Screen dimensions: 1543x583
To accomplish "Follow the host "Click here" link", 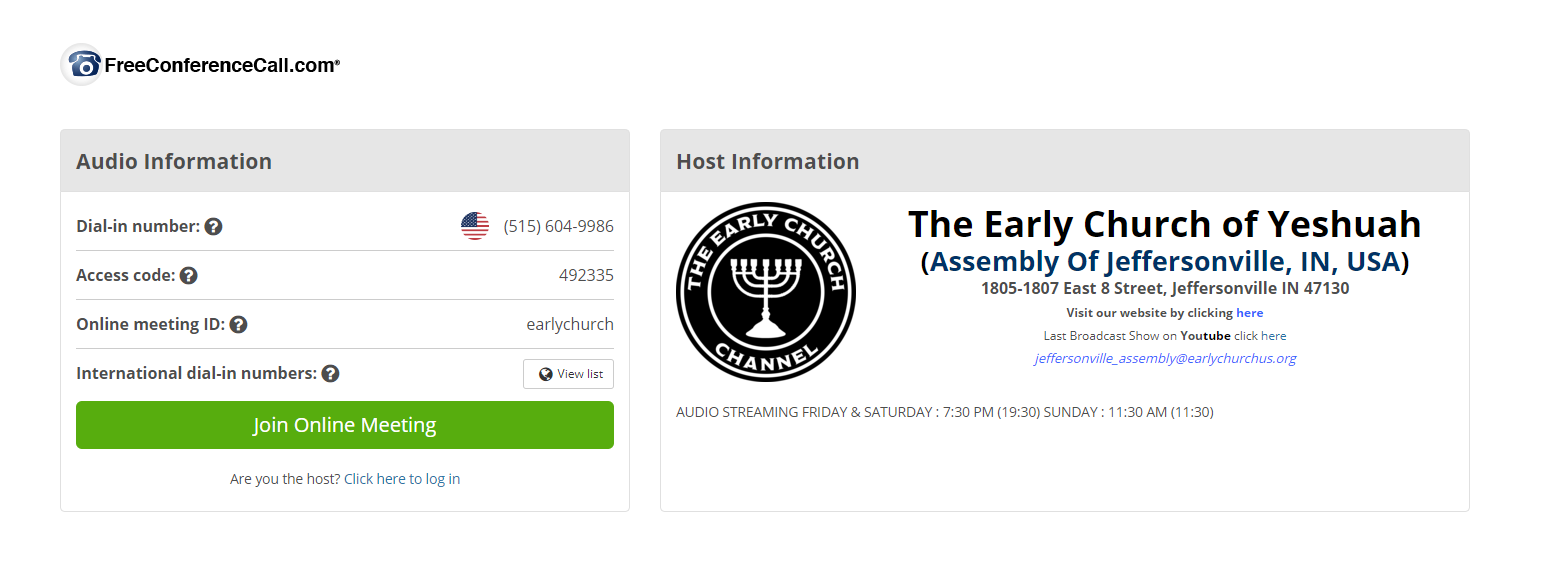I will click(375, 479).
